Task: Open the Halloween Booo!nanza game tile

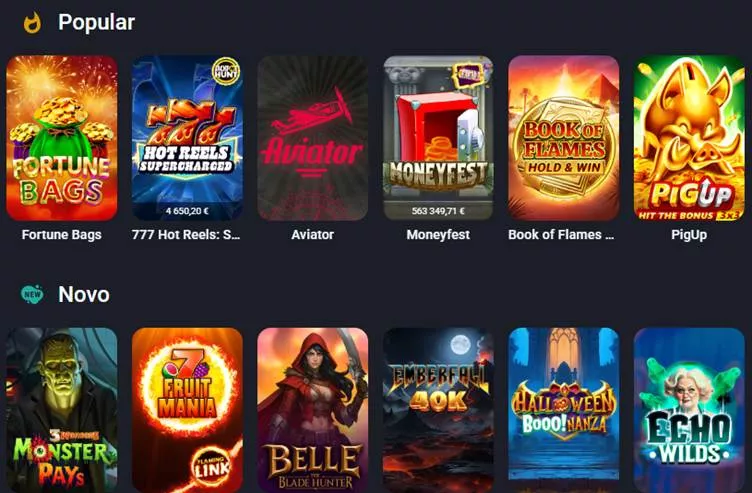Action: [564, 411]
